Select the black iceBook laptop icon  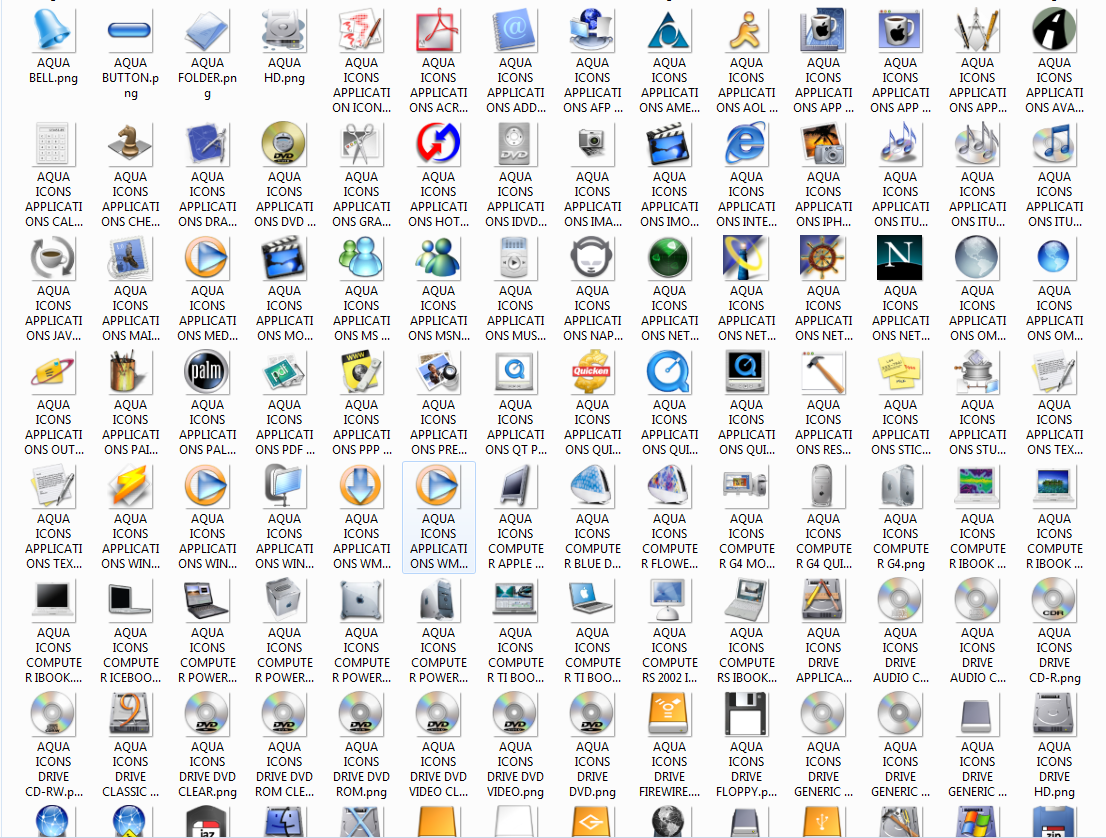coord(130,600)
